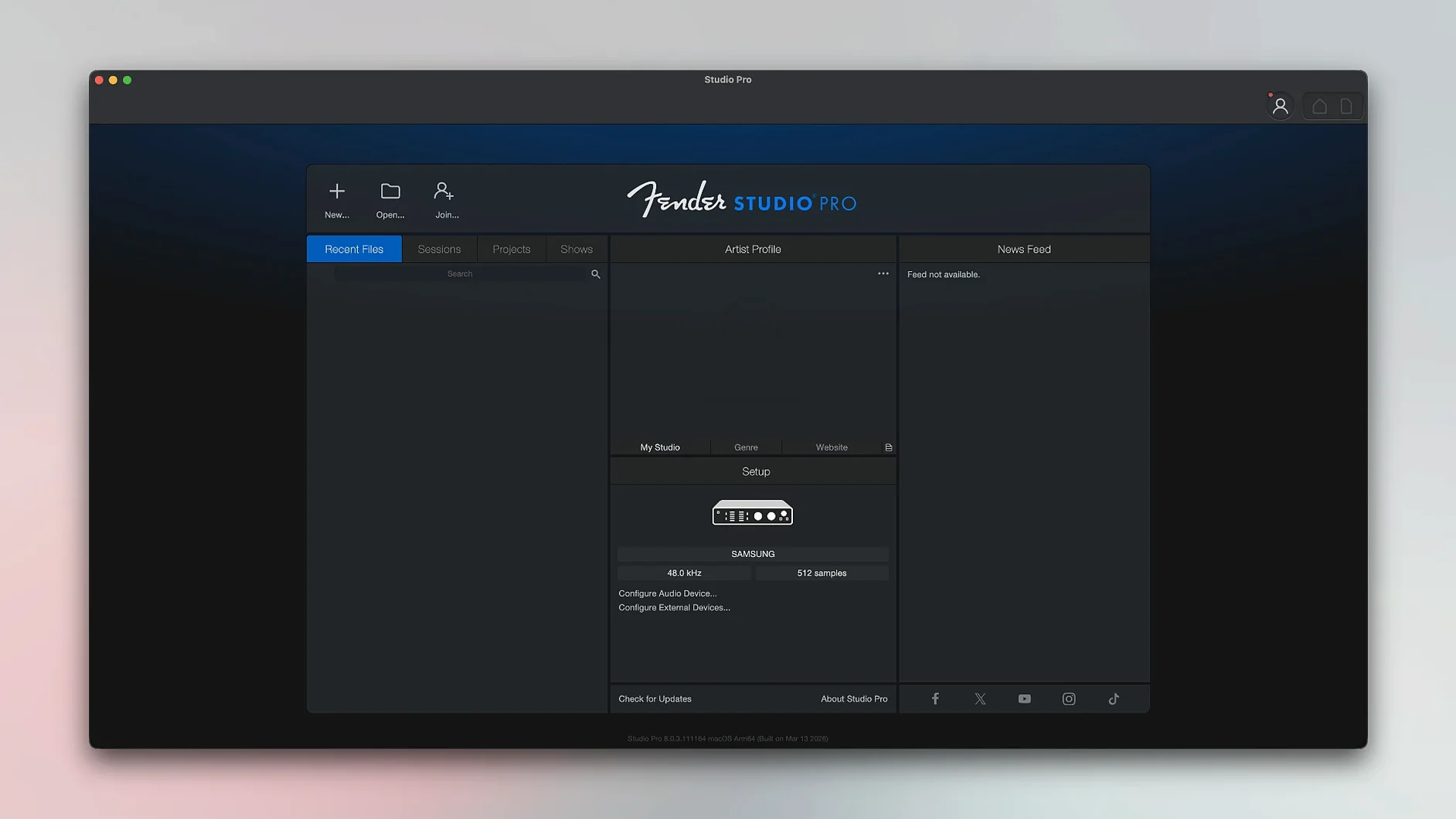
Task: Open the SAMSUNG audio device selector
Action: (753, 554)
